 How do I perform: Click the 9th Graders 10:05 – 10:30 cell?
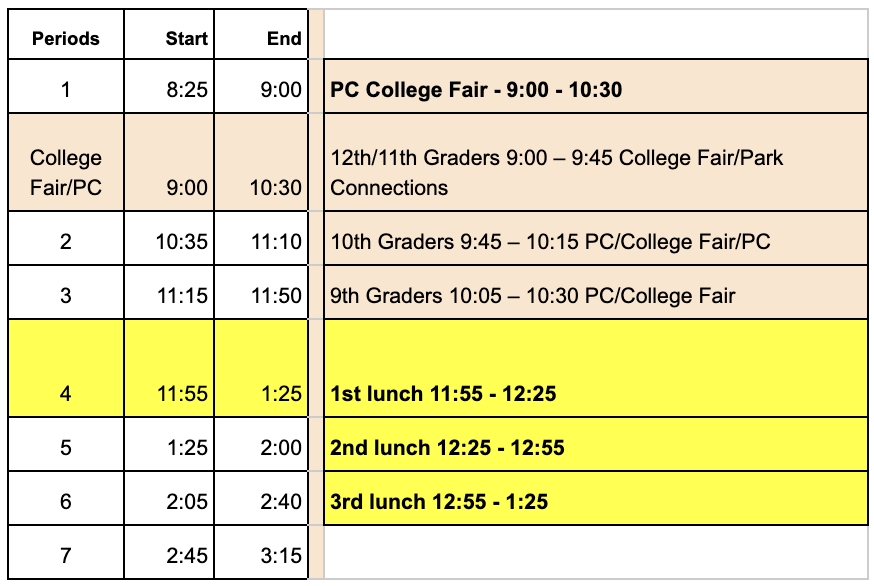[596, 292]
